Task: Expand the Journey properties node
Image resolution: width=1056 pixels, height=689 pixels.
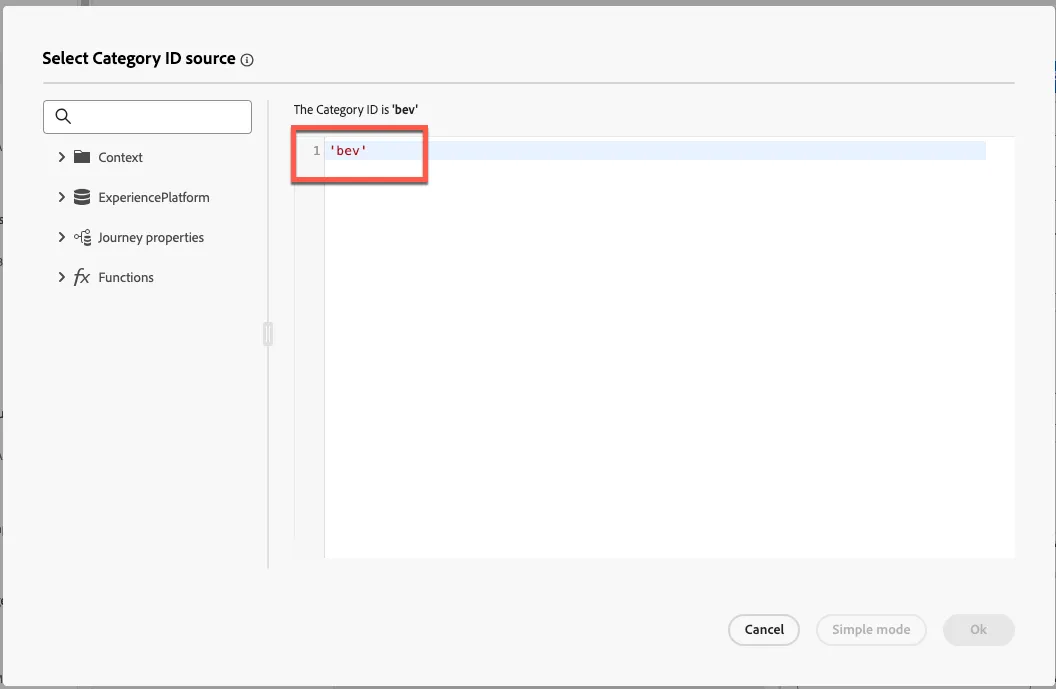Action: 61,237
